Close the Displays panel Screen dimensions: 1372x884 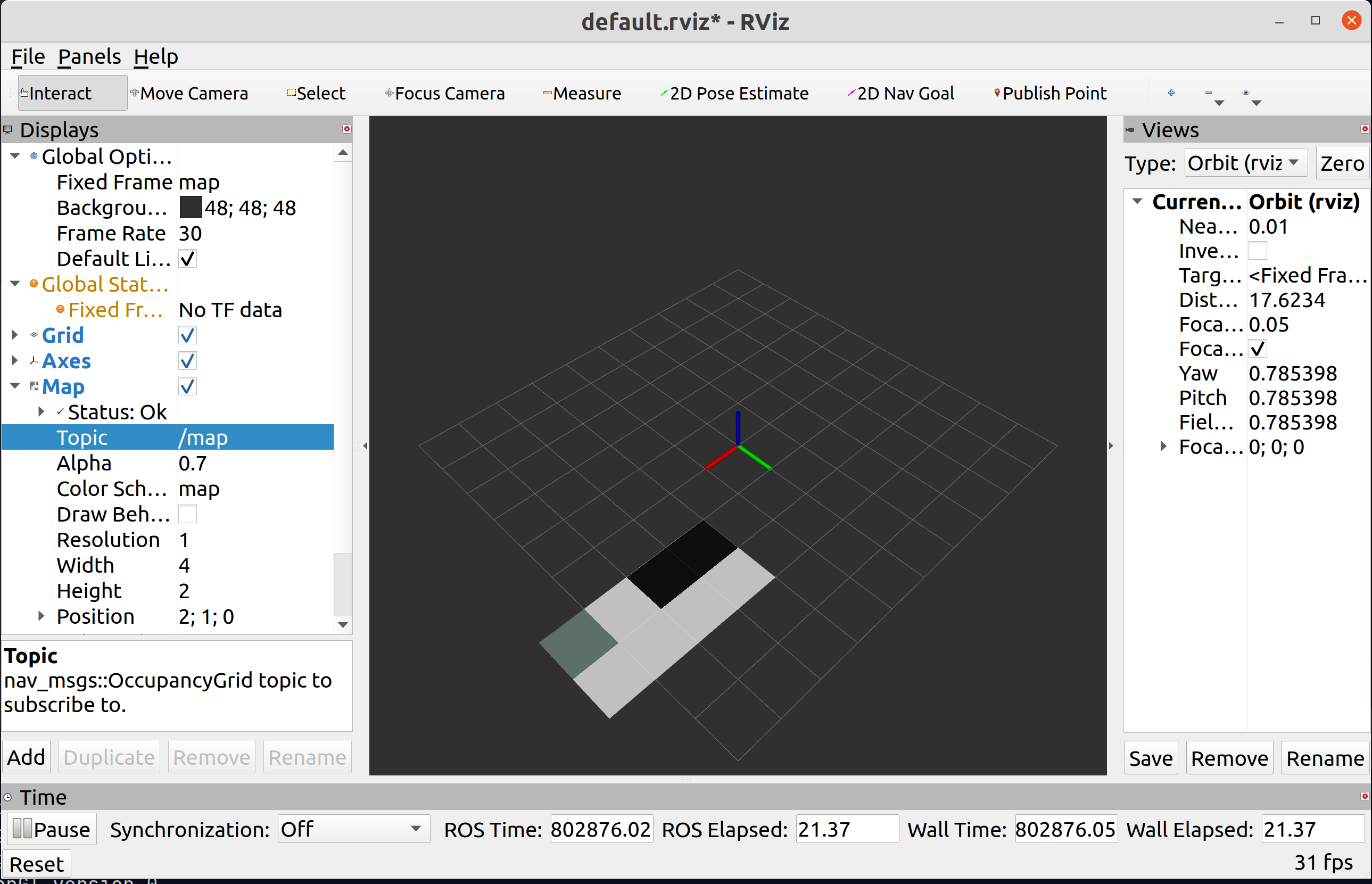pyautogui.click(x=347, y=129)
